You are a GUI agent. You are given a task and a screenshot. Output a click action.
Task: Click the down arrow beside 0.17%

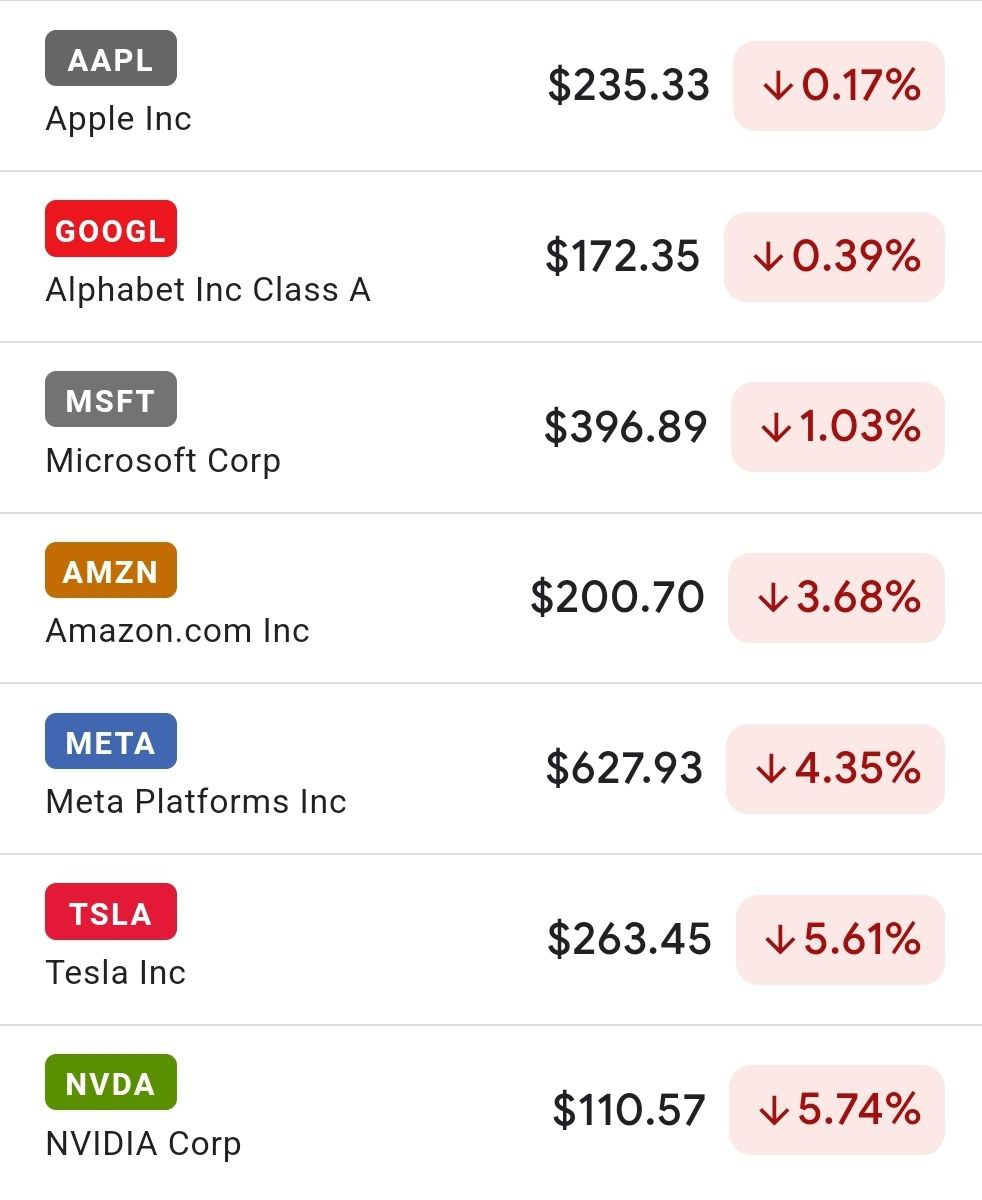click(777, 87)
